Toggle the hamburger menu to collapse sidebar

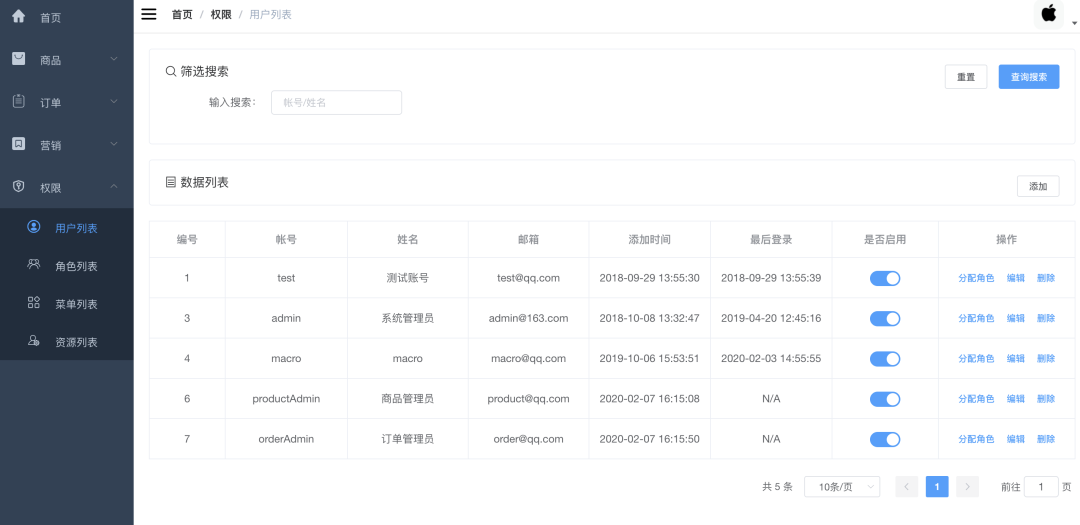149,14
